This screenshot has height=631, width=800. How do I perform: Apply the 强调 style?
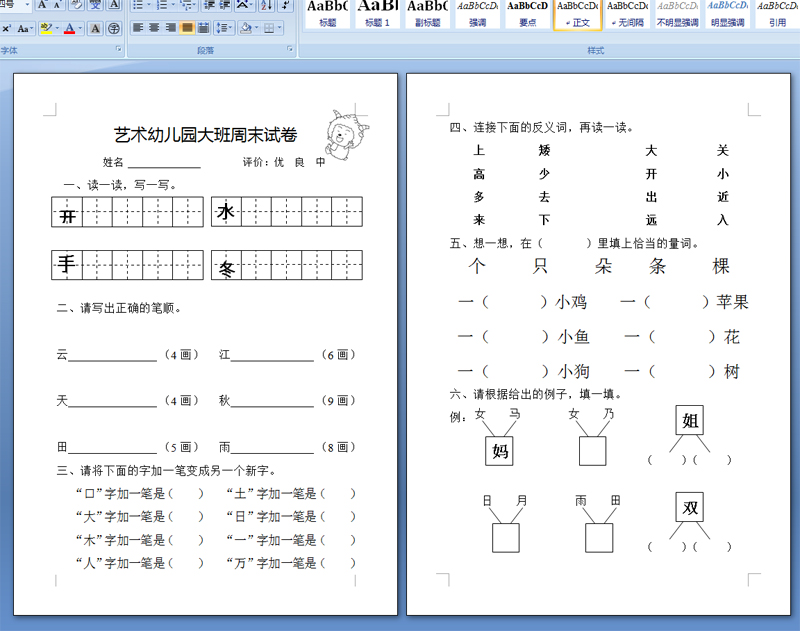click(x=477, y=14)
